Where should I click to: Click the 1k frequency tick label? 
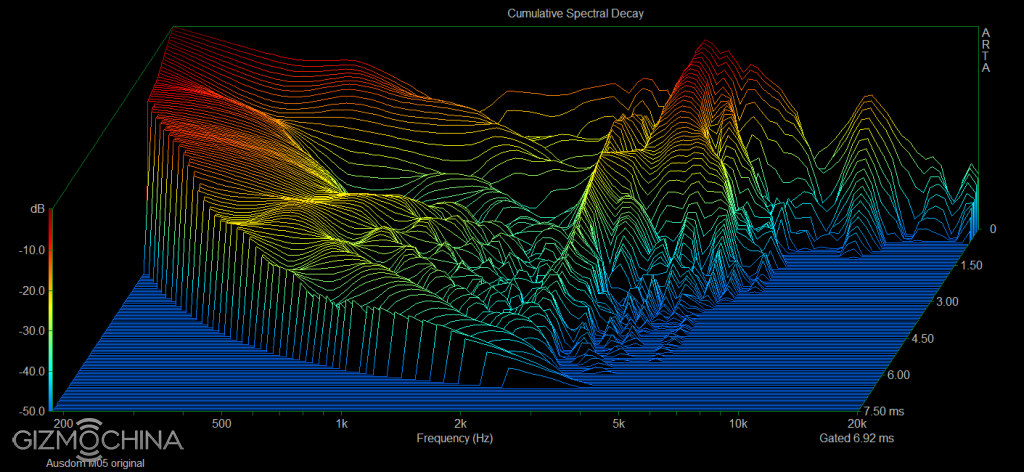tap(341, 424)
